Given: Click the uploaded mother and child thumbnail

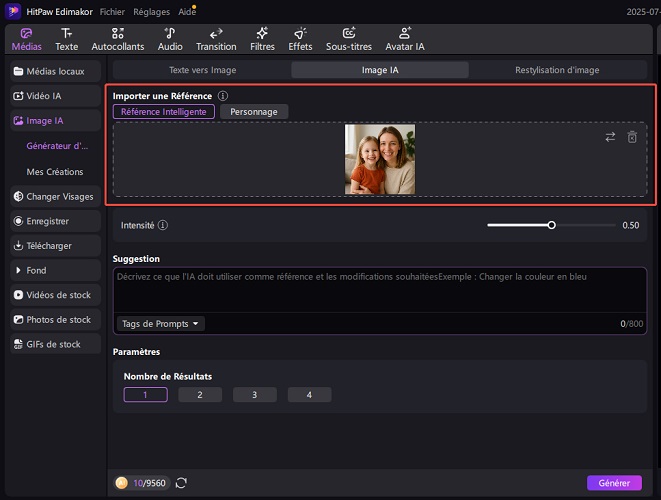Looking at the screenshot, I should [380, 159].
